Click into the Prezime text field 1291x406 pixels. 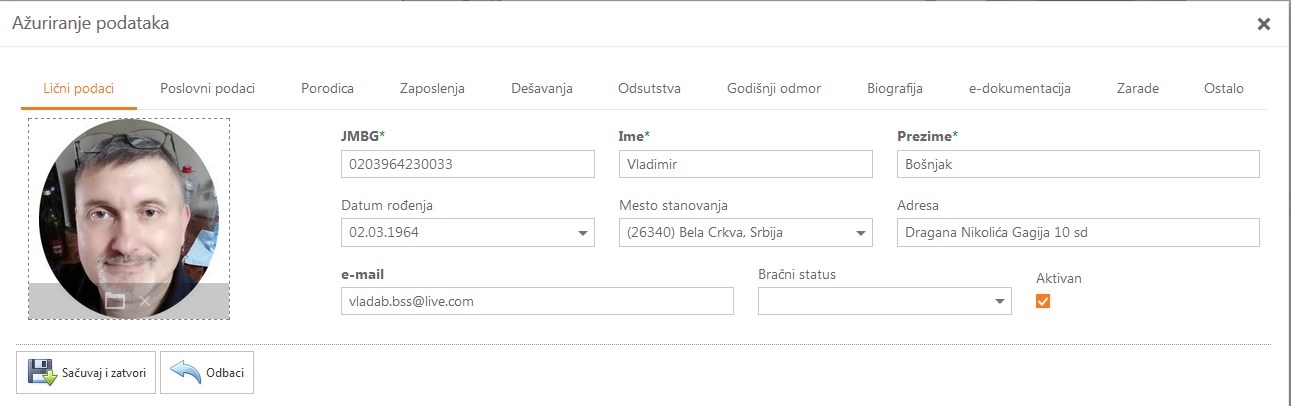click(1078, 164)
